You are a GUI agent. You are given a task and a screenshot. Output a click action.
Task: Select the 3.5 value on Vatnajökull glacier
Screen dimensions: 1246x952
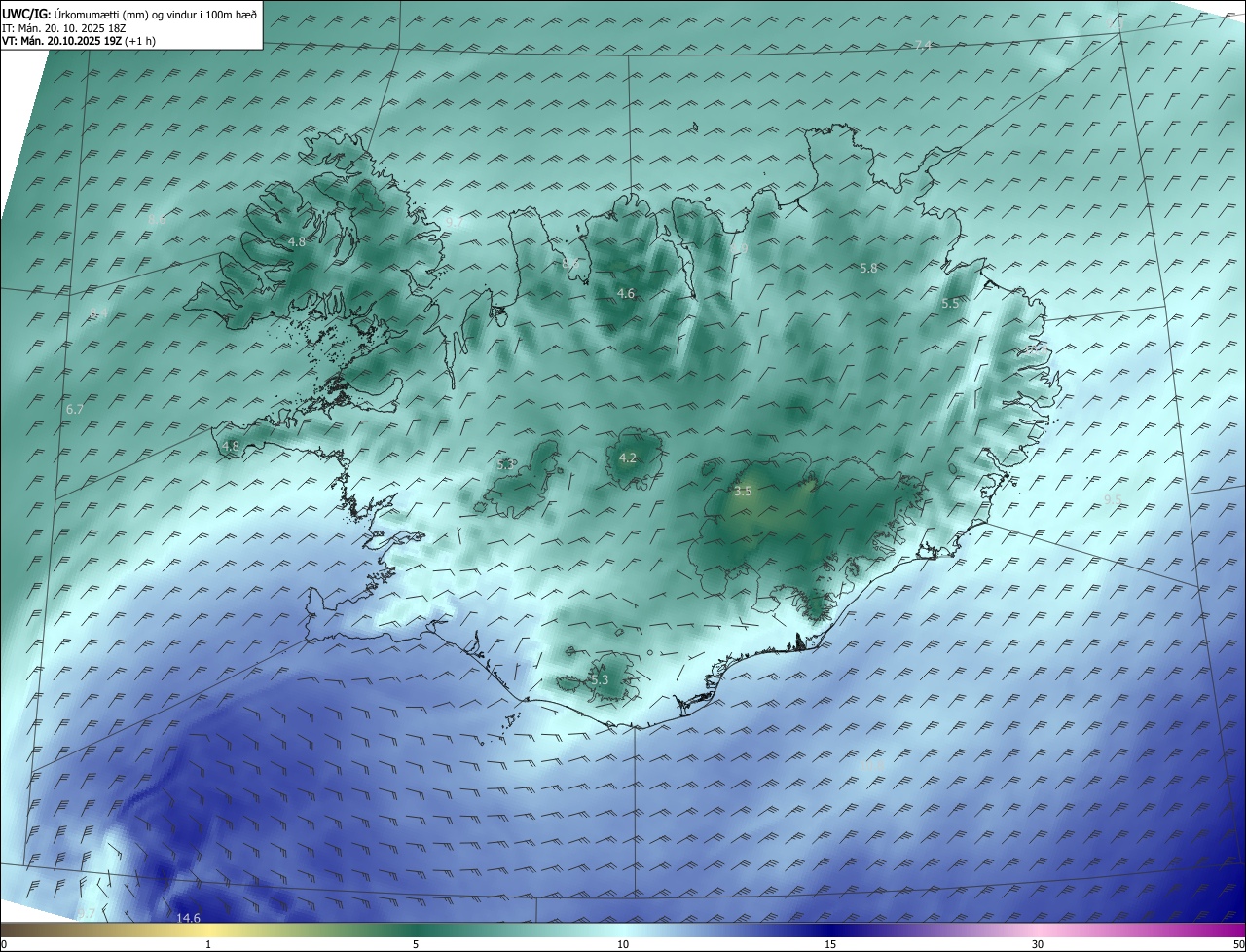(x=743, y=492)
